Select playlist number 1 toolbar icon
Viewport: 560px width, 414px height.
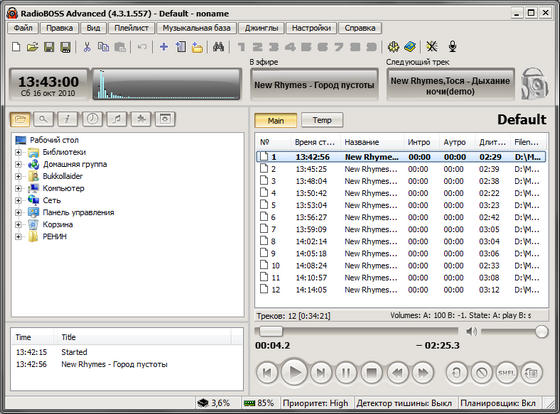pyautogui.click(x=241, y=47)
